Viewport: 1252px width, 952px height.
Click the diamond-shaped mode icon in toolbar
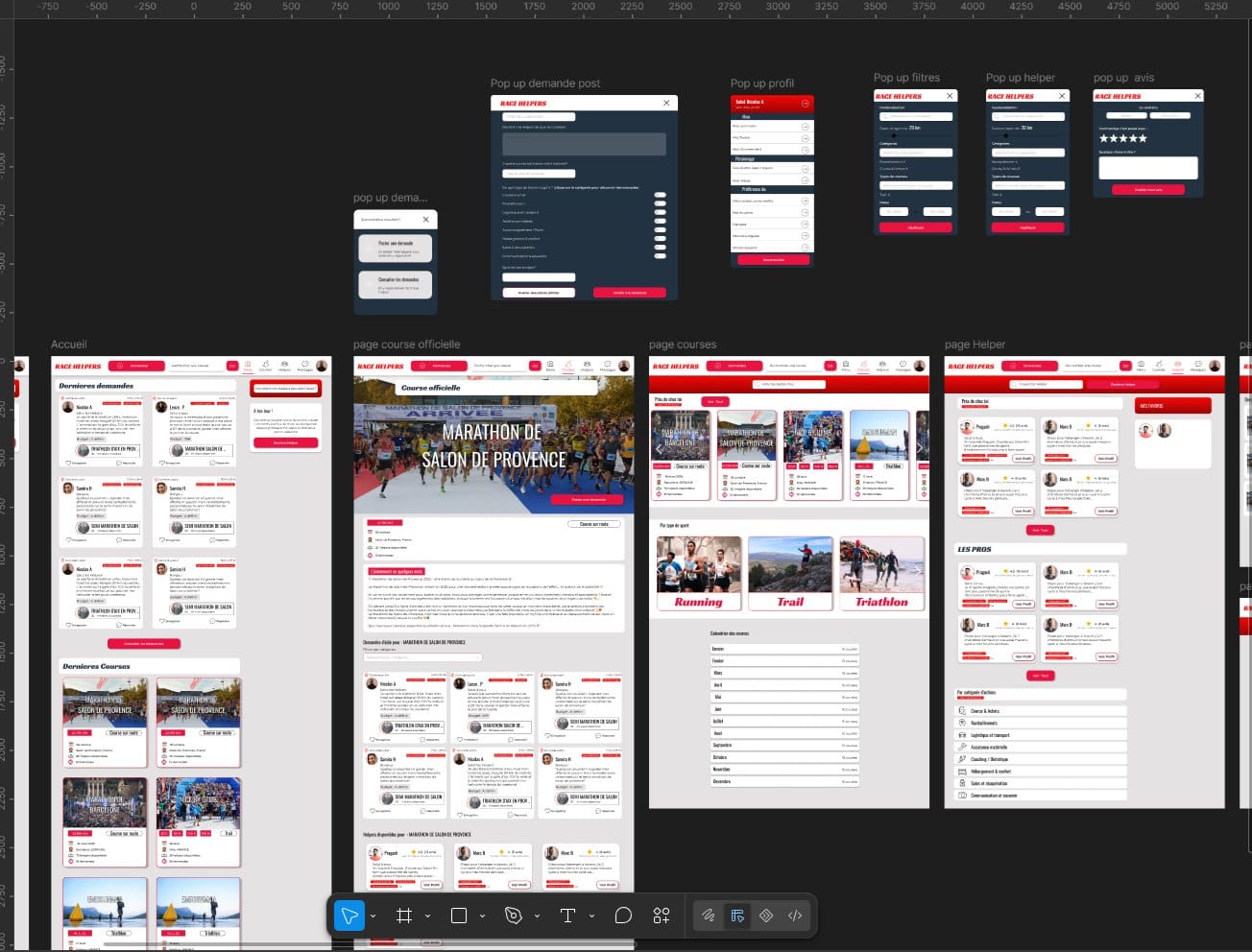click(766, 916)
